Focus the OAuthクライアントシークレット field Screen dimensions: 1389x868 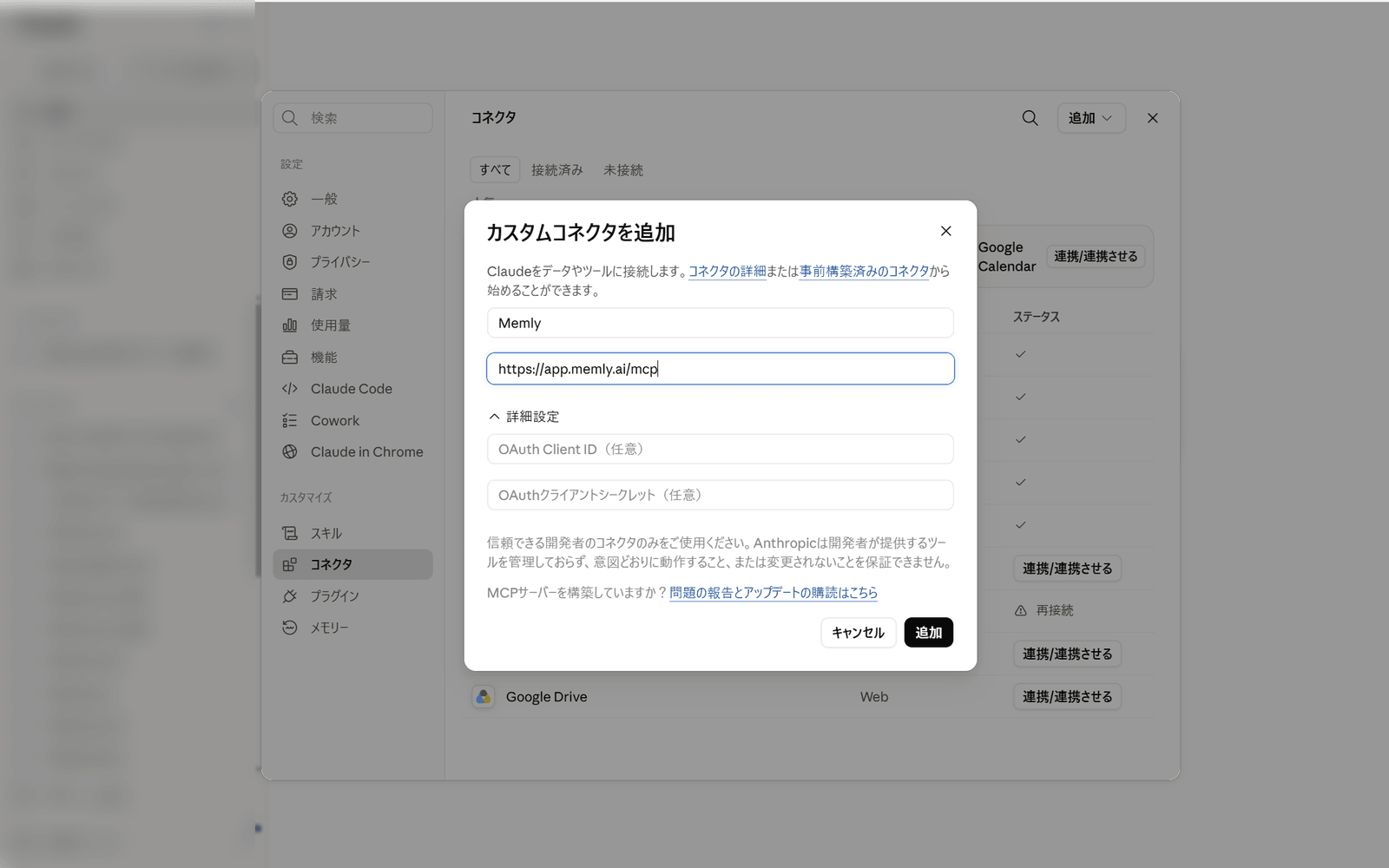click(721, 496)
